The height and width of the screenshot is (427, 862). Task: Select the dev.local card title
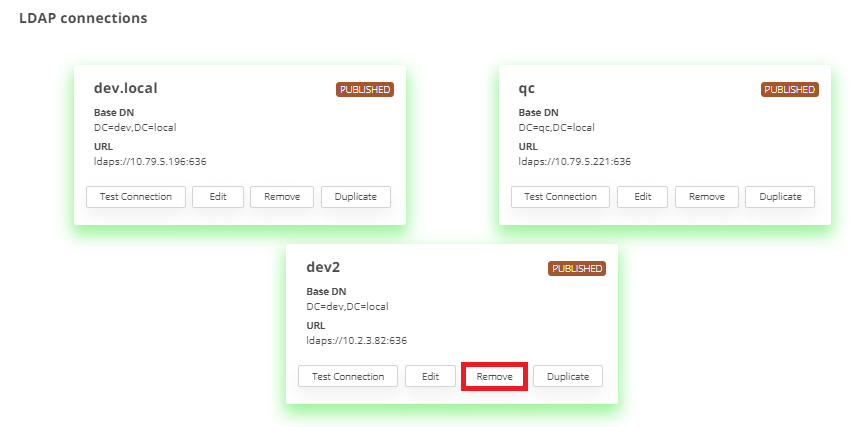125,88
